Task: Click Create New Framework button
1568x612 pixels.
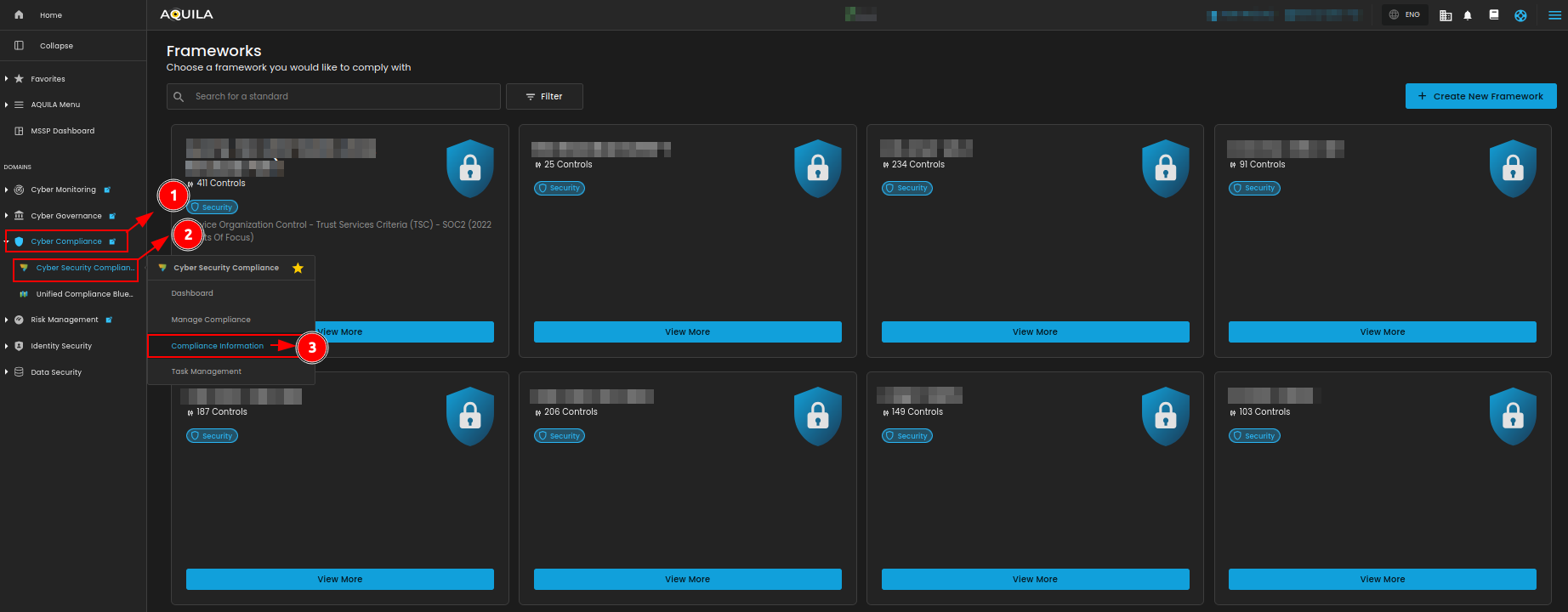Action: coord(1480,96)
